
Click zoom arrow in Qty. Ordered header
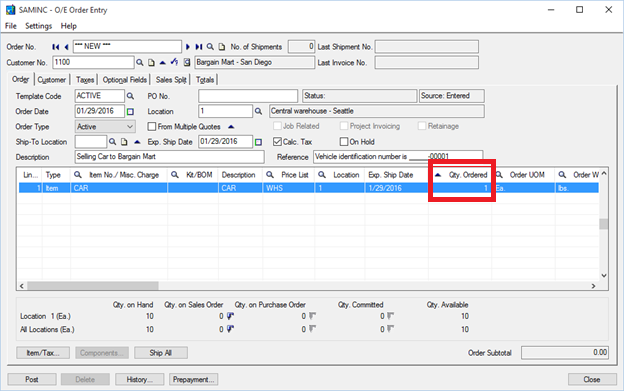point(438,175)
